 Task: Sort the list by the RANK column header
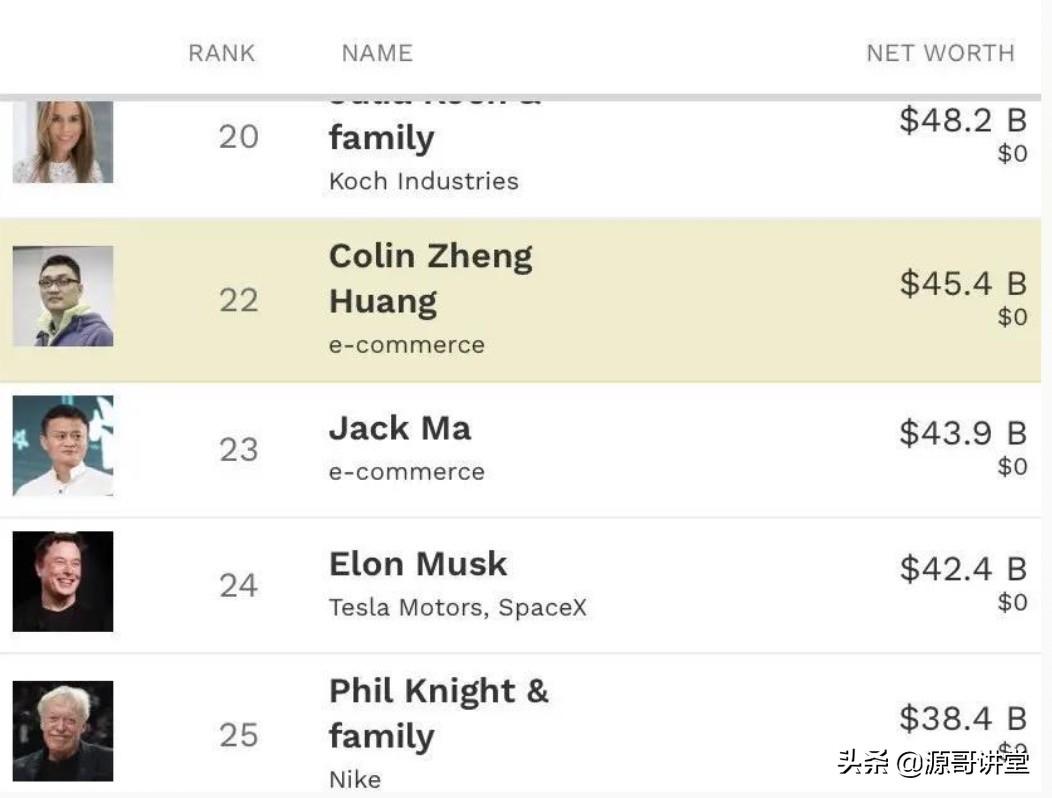point(221,53)
